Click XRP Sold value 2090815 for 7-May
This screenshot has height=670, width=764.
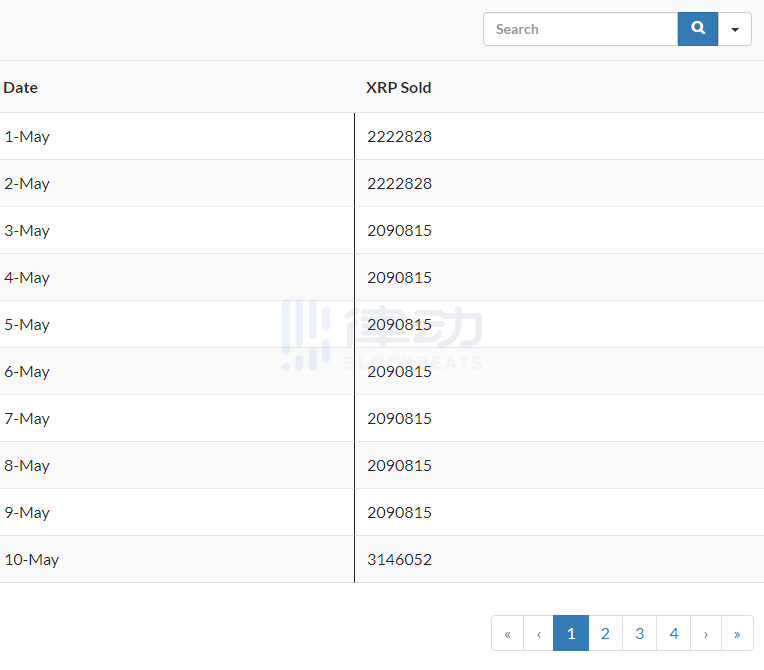pyautogui.click(x=400, y=419)
